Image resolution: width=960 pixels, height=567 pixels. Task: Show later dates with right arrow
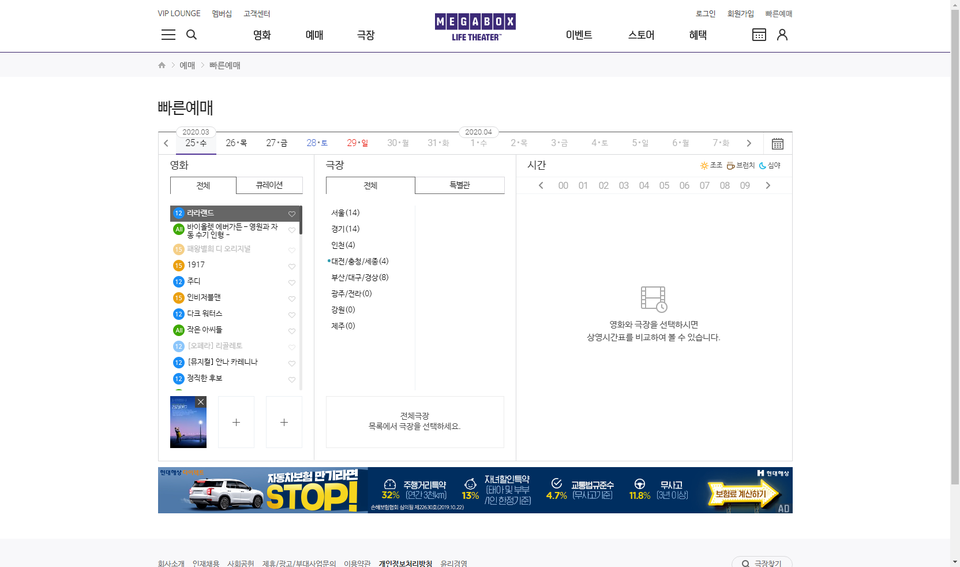tap(749, 144)
